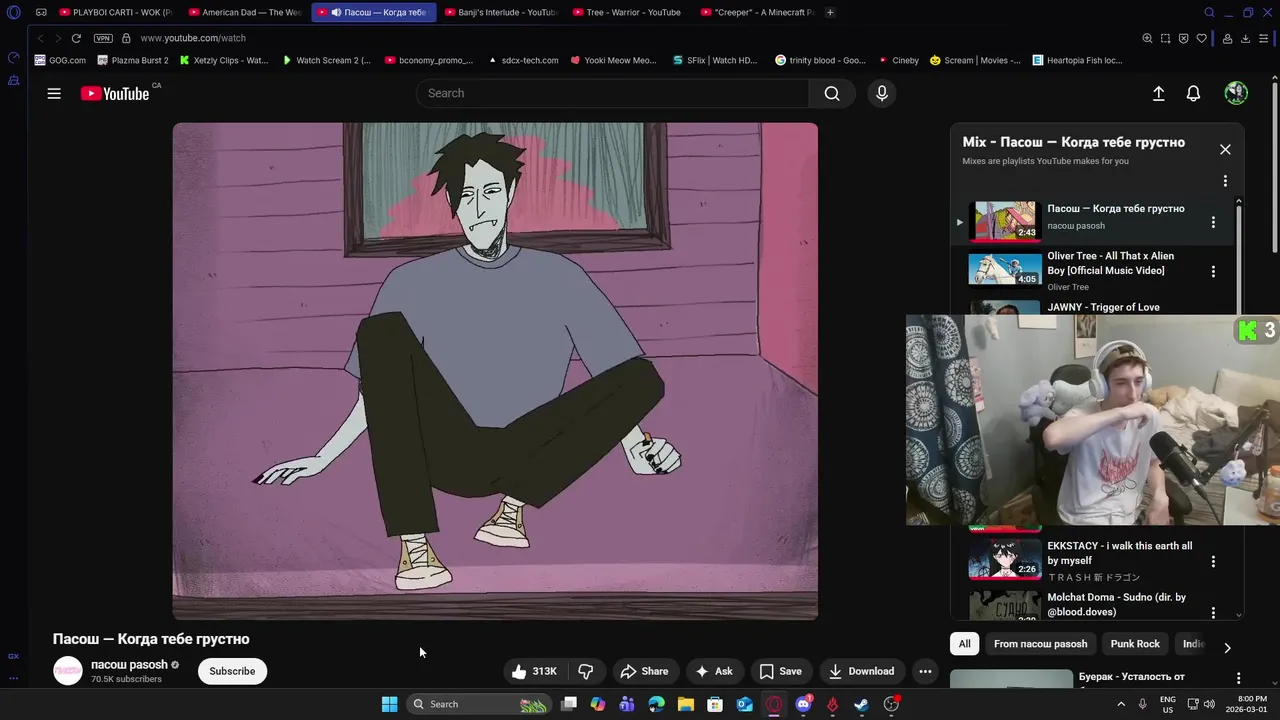Open page zoom/find icon in address bar
The height and width of the screenshot is (720, 1280).
click(1147, 38)
